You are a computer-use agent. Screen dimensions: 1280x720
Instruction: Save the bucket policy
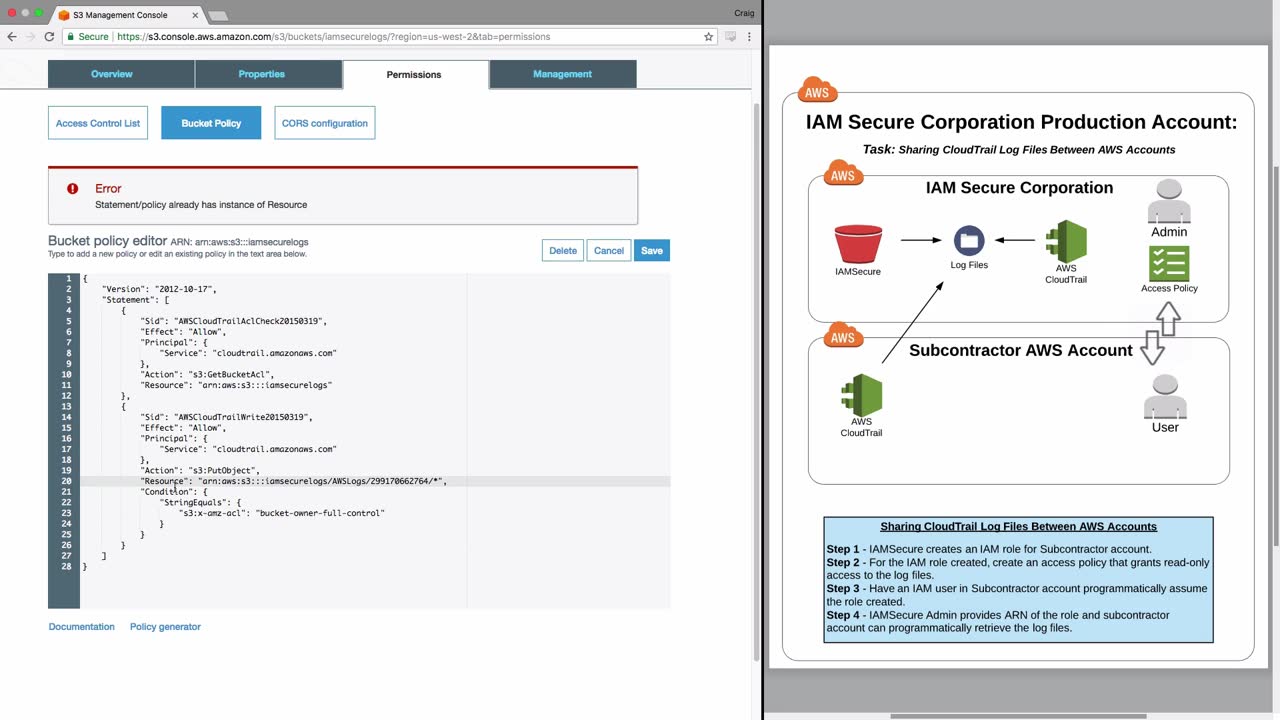[x=652, y=250]
